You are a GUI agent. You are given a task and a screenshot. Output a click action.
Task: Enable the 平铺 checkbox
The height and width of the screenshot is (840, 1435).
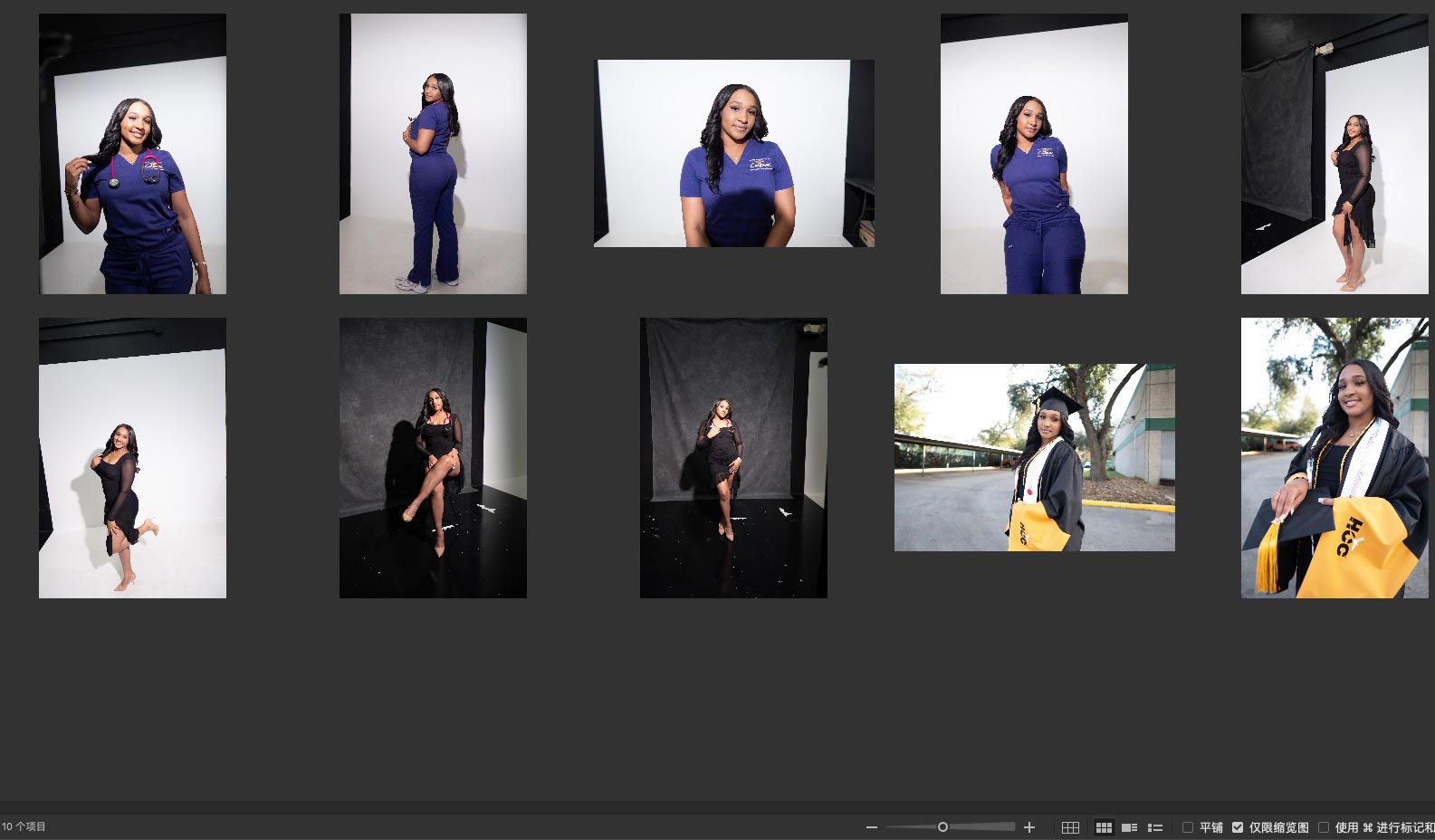[1188, 827]
